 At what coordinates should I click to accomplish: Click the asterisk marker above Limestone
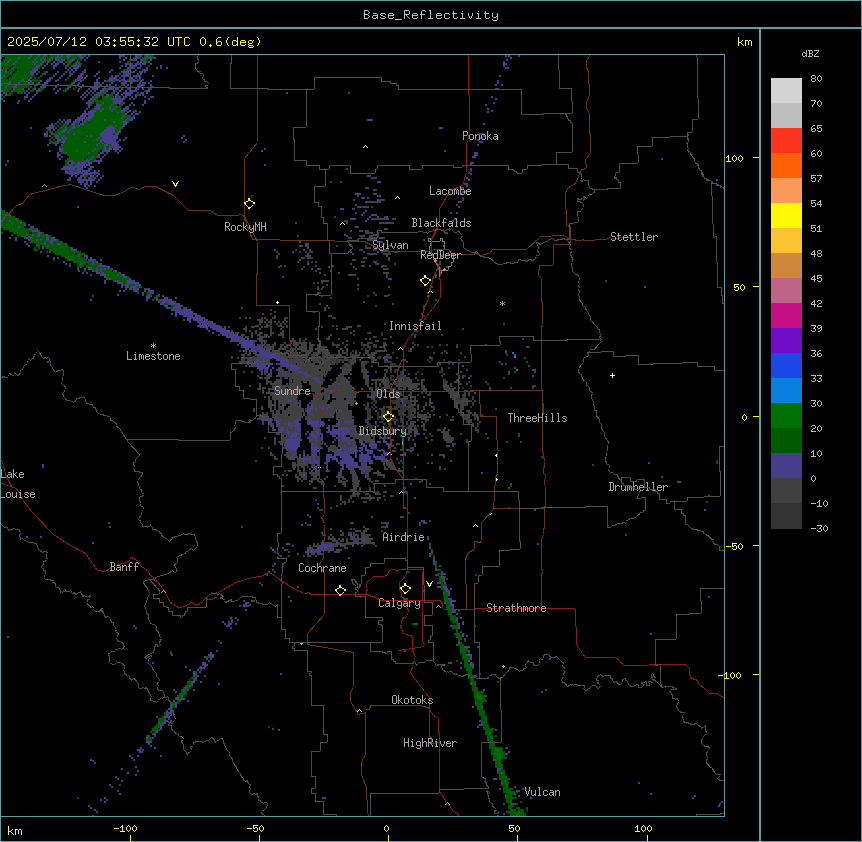[153, 346]
